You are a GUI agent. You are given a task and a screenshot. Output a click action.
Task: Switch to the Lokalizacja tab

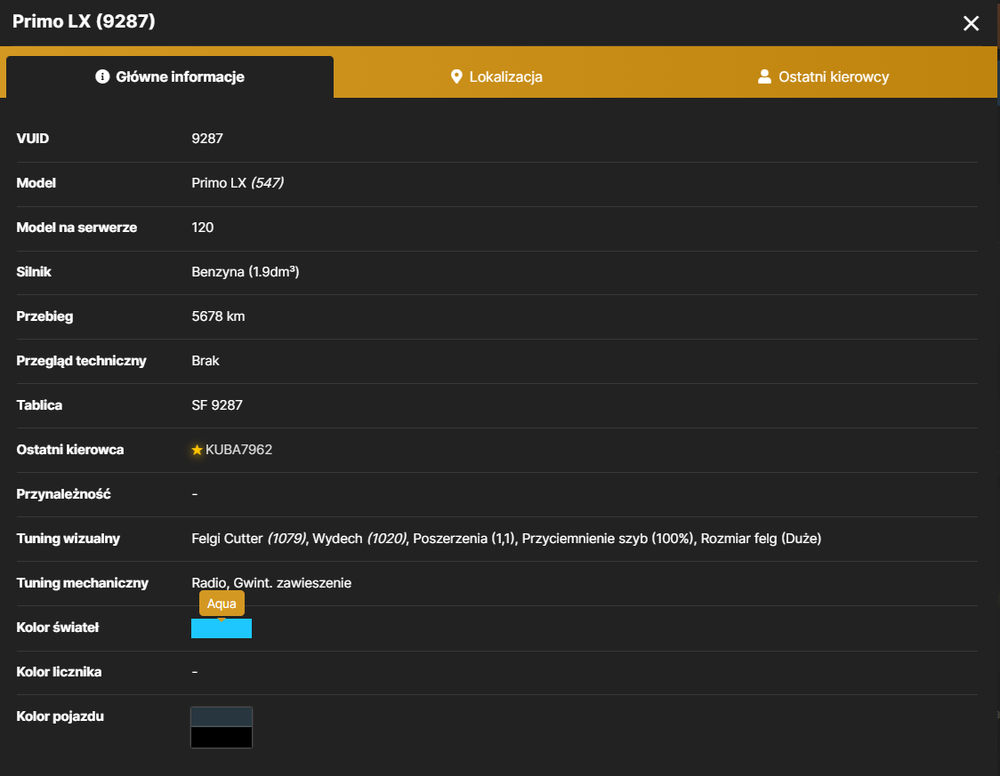(x=497, y=77)
